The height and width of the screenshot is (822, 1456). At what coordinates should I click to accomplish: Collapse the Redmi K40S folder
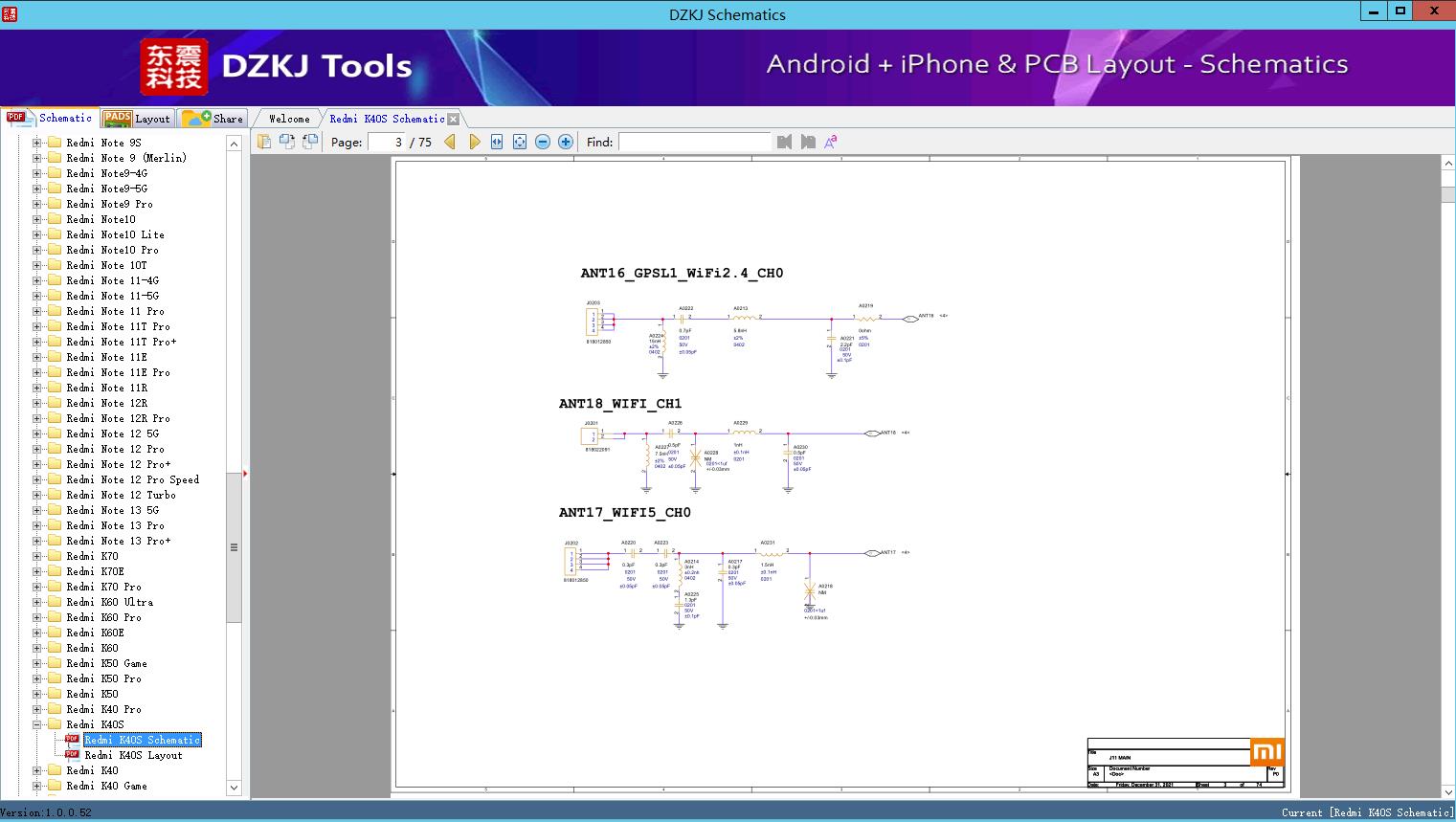point(37,724)
